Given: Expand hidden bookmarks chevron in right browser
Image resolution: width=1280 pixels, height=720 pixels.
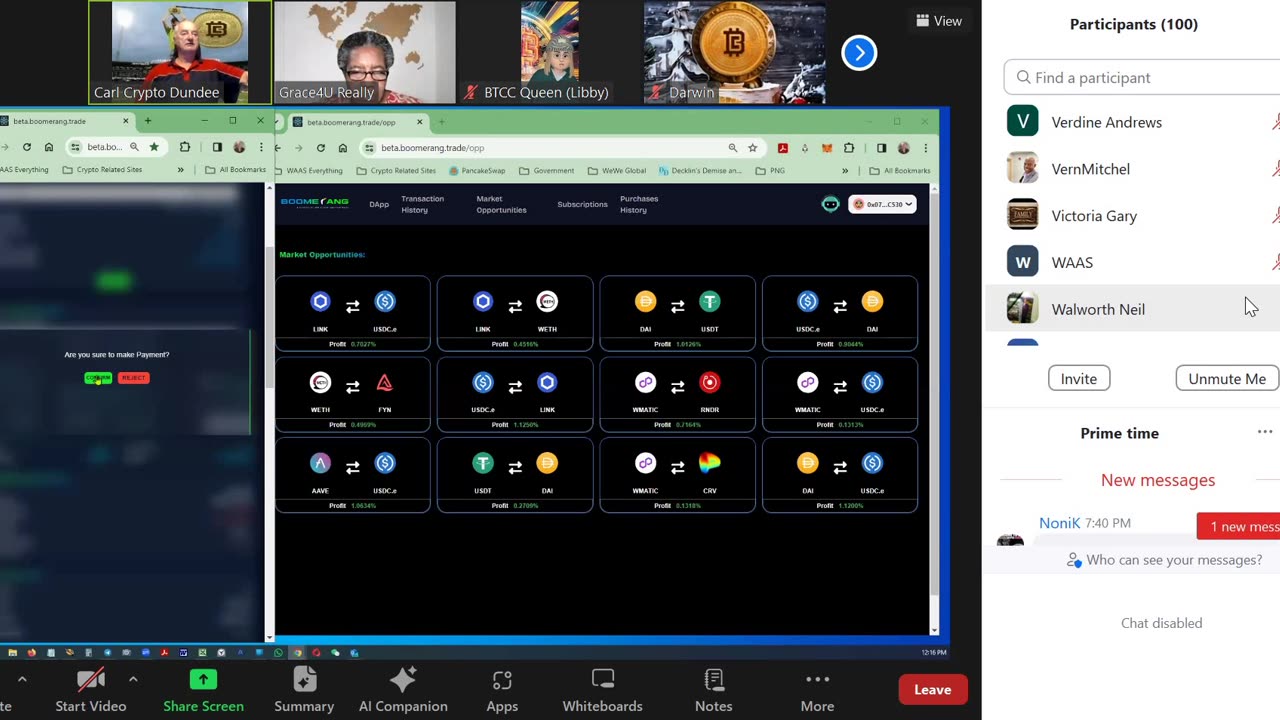Looking at the screenshot, I should pos(845,170).
